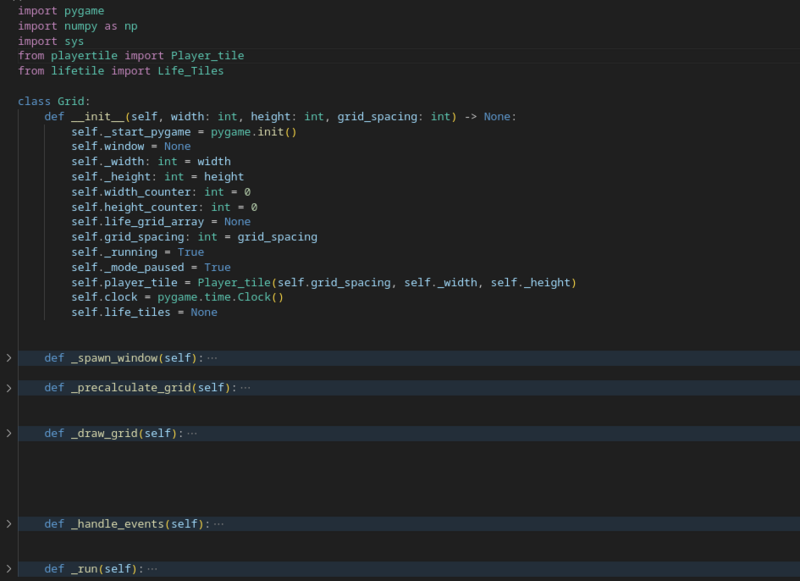Click 'import numpy as np' line
The width and height of the screenshot is (800, 581).
point(78,26)
